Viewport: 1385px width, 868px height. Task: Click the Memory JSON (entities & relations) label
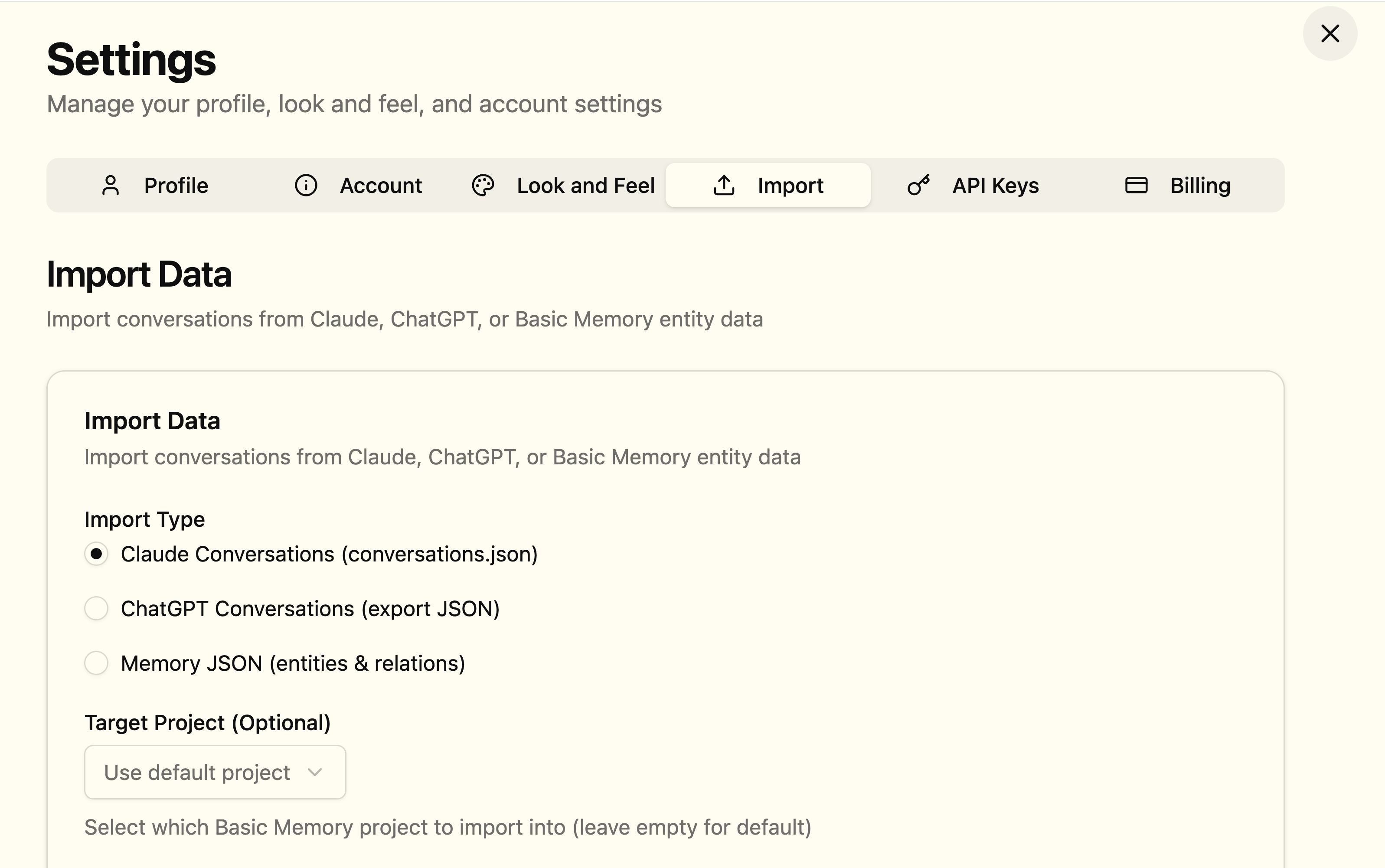coord(293,664)
